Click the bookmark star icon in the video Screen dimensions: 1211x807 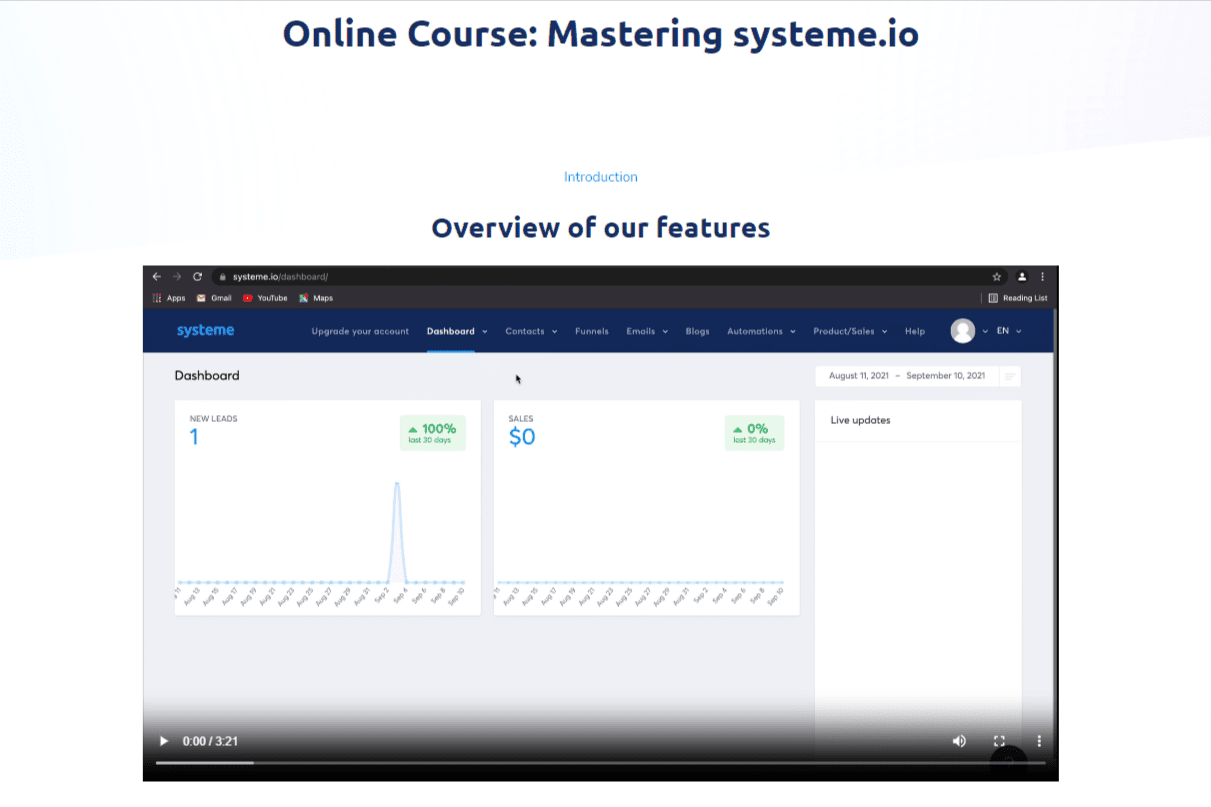point(997,276)
